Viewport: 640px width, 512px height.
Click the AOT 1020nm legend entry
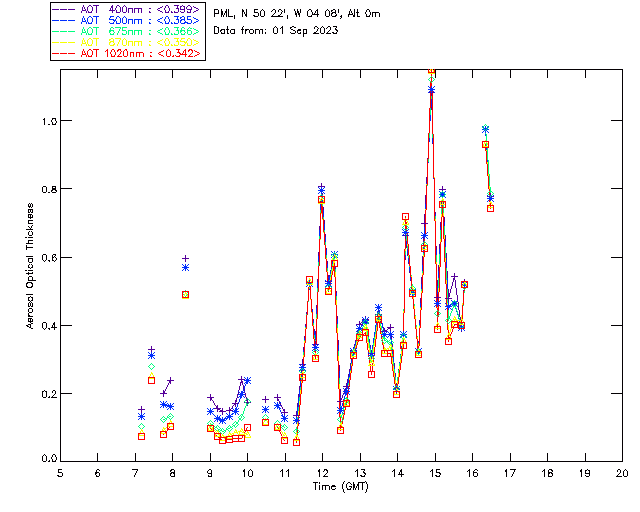tap(128, 53)
